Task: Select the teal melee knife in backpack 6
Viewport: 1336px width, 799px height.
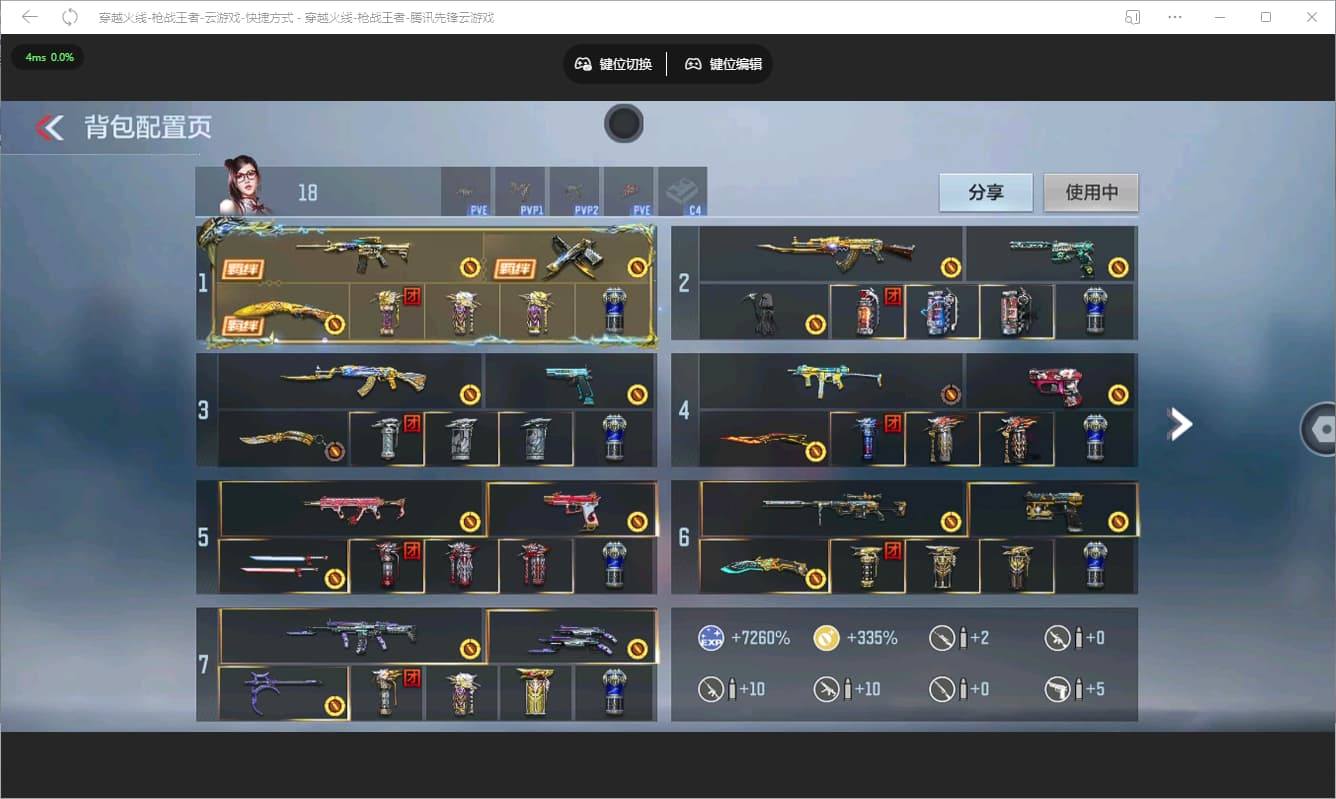Action: [764, 566]
